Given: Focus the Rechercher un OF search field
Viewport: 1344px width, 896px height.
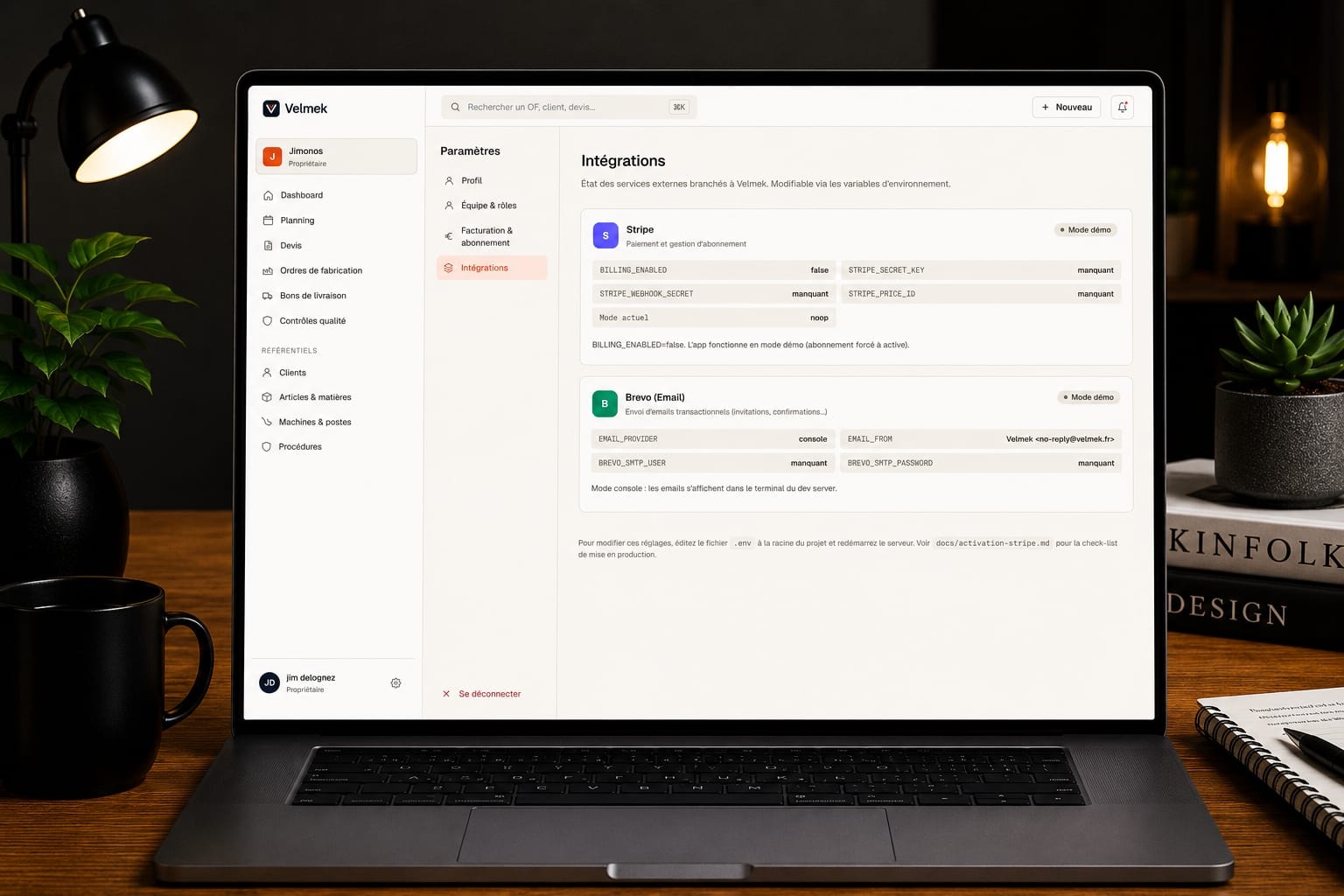Looking at the screenshot, I should click(569, 108).
